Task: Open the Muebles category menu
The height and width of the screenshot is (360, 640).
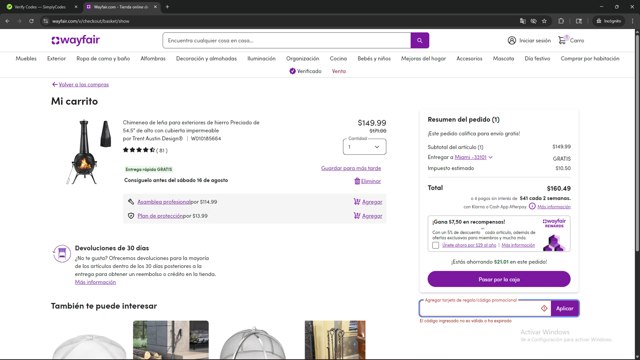Action: click(x=26, y=58)
